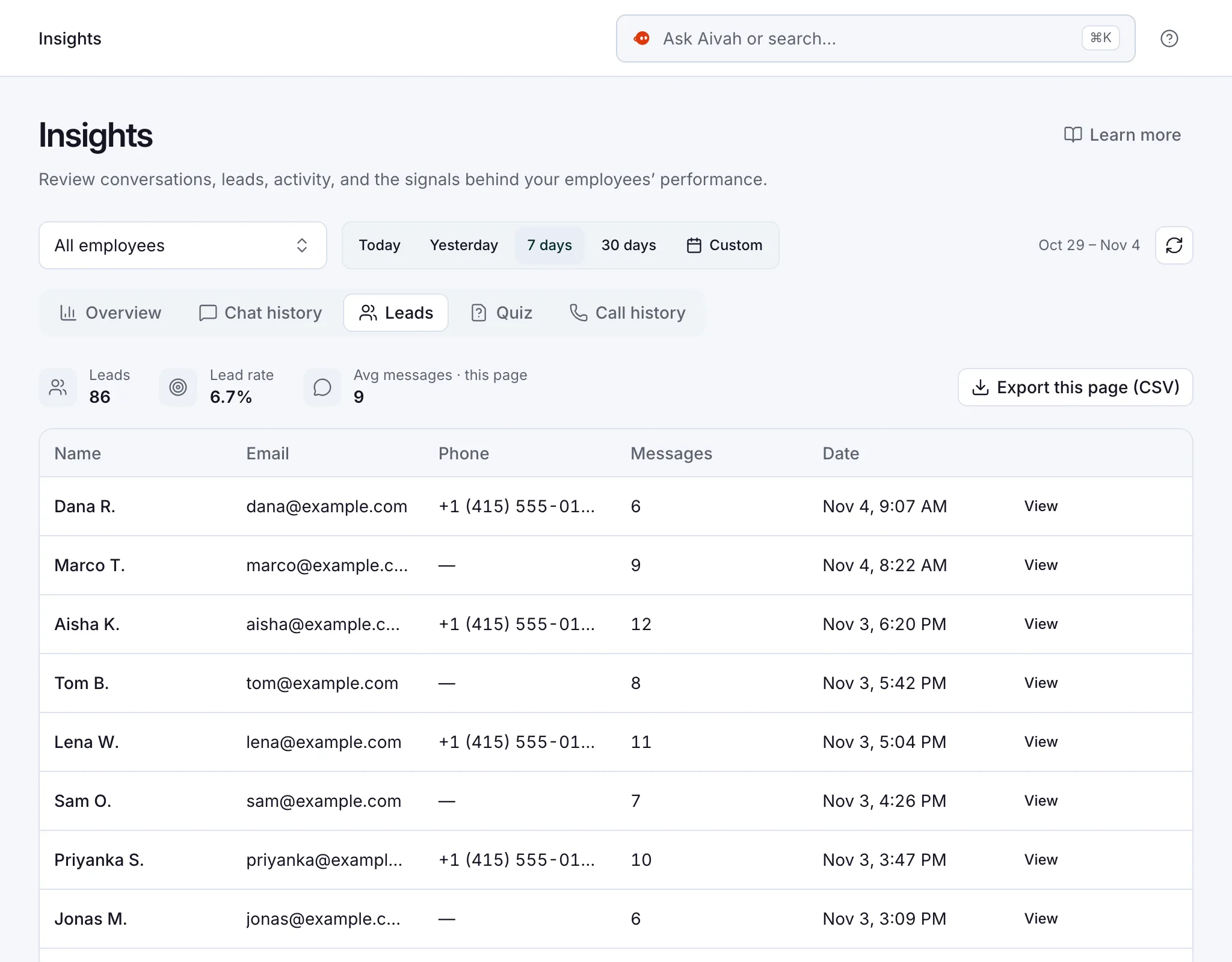Select the Leads tab
Screen dimensions: 1232x962
point(396,313)
